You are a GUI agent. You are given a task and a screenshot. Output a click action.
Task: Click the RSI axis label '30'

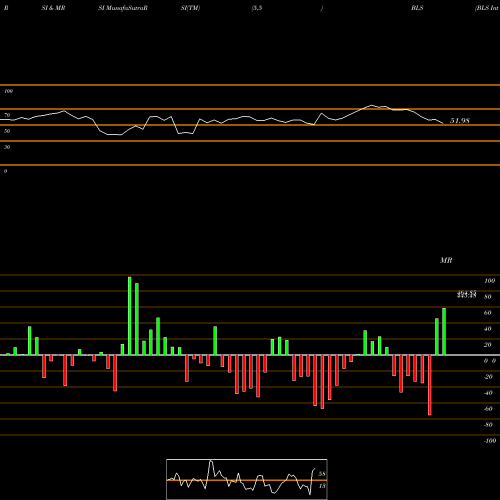[x=7, y=147]
